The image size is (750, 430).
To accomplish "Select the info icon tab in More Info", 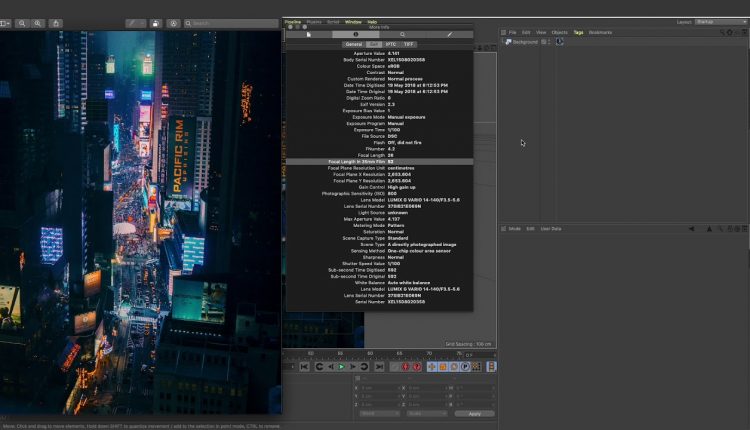I will click(355, 34).
